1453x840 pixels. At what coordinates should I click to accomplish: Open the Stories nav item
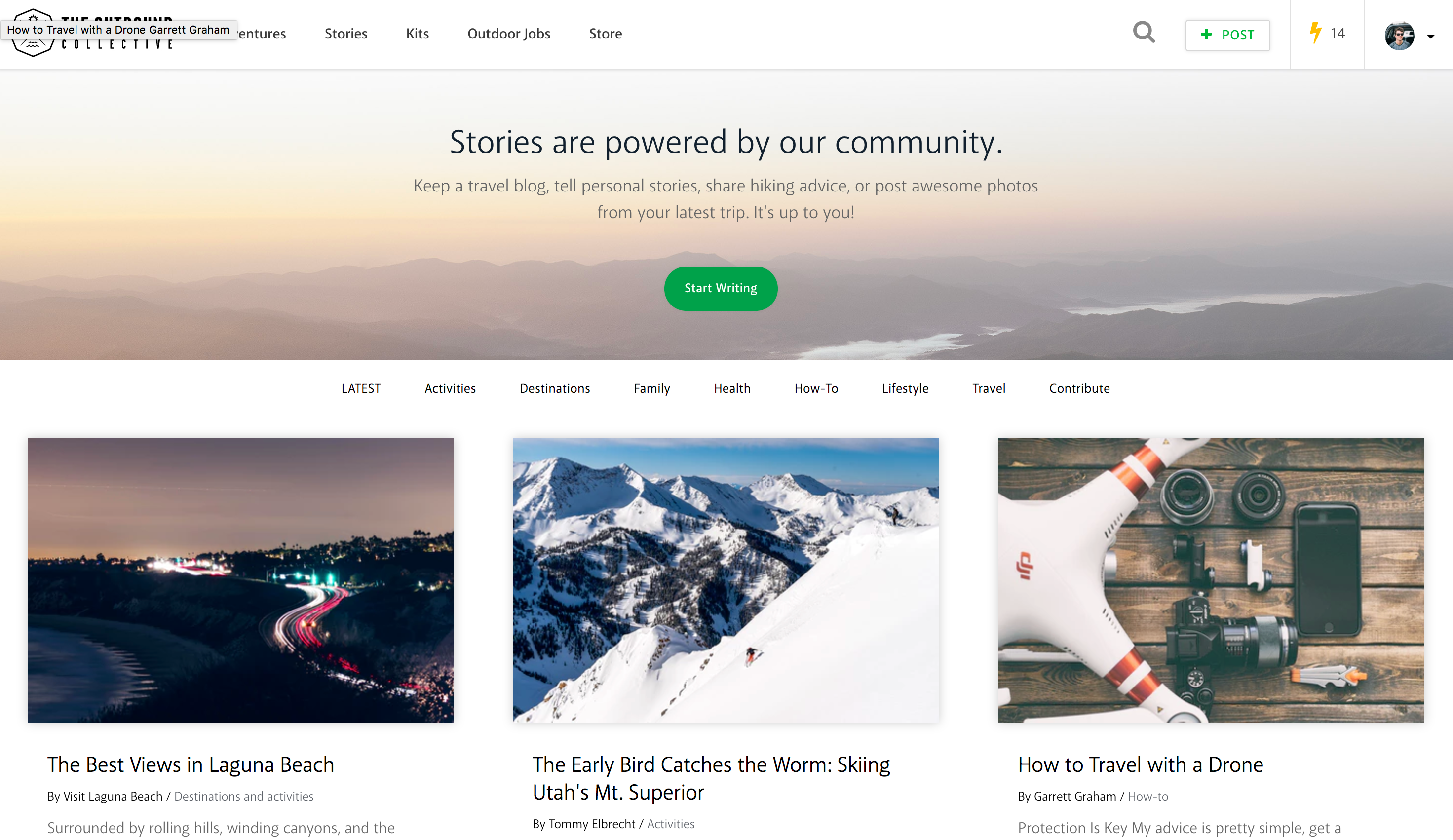tap(345, 34)
